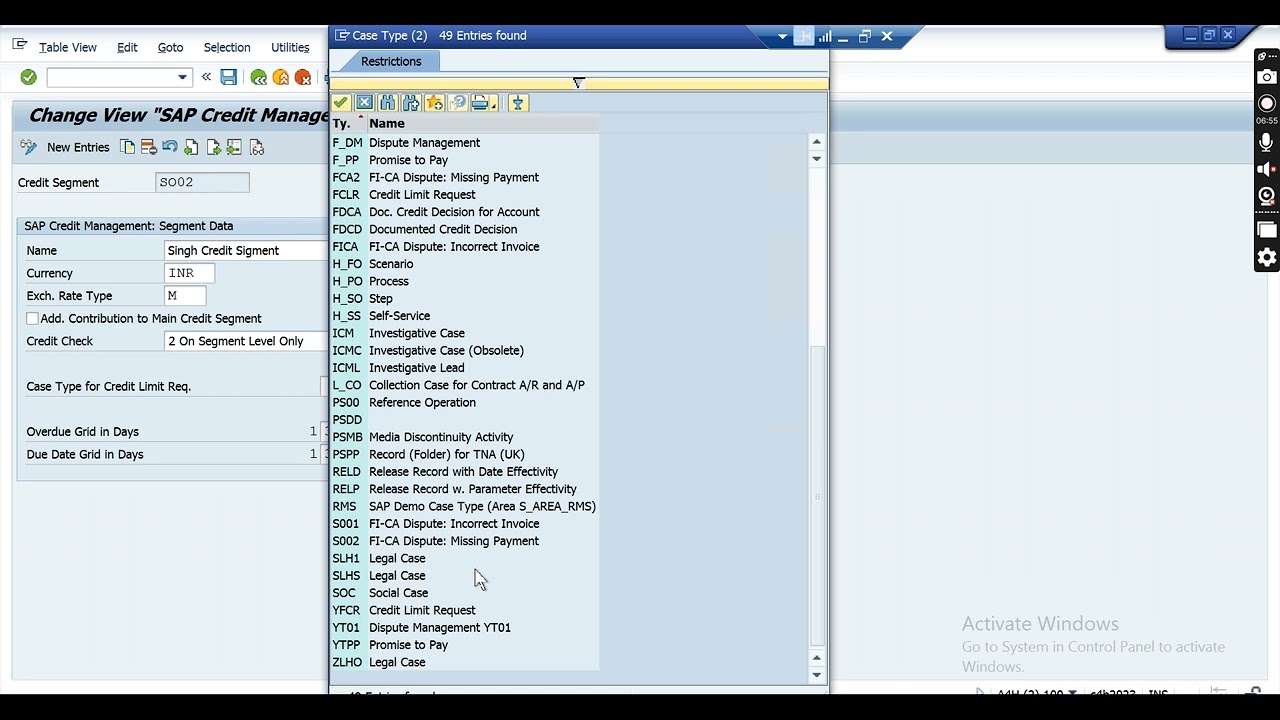The height and width of the screenshot is (720, 1280).
Task: Save the Change View with floppy icon
Action: click(x=229, y=77)
